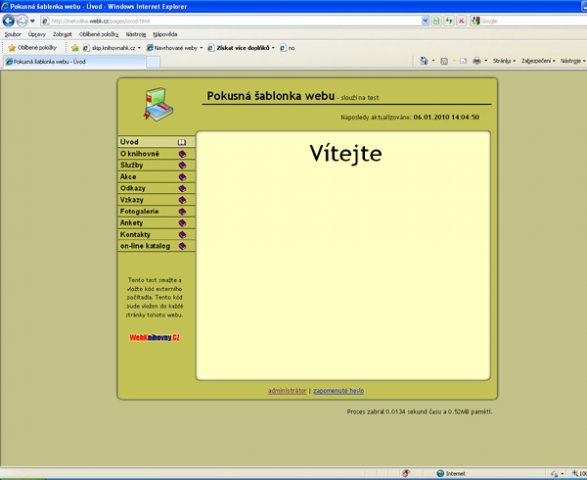Open the on-line katalog item
The width and height of the screenshot is (587, 480).
point(156,246)
